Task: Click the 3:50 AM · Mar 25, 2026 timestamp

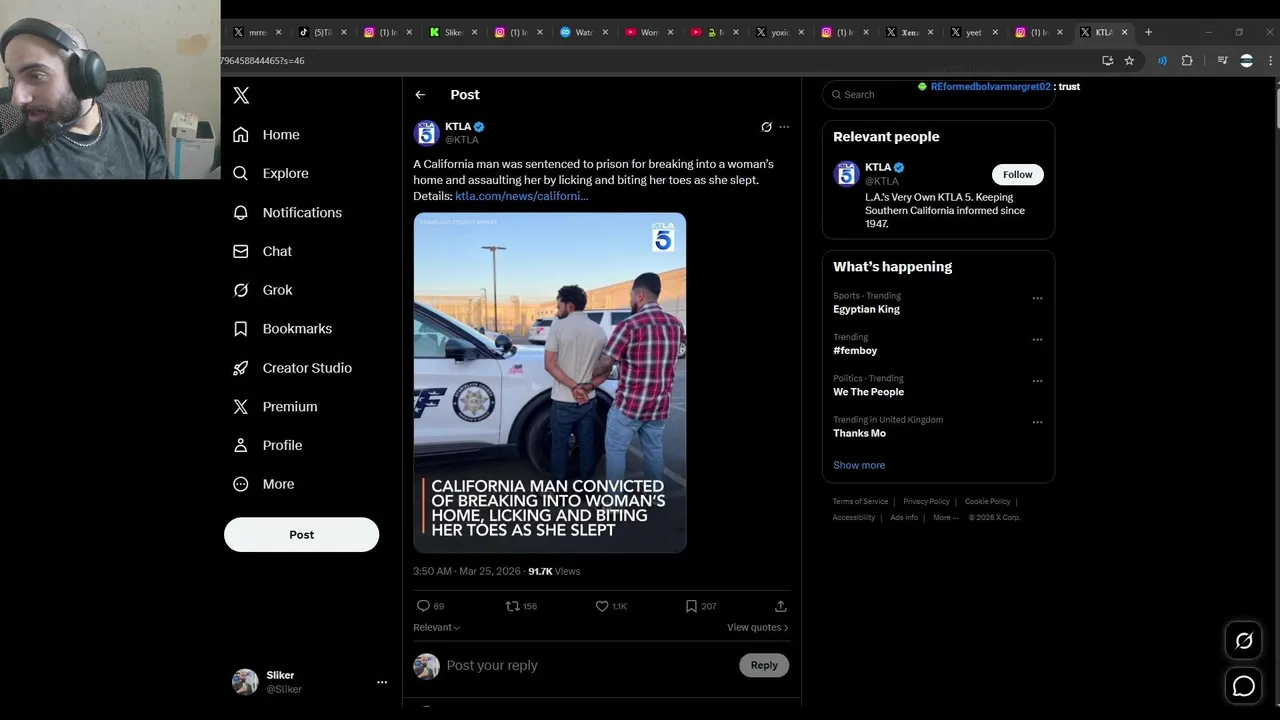Action: point(467,571)
